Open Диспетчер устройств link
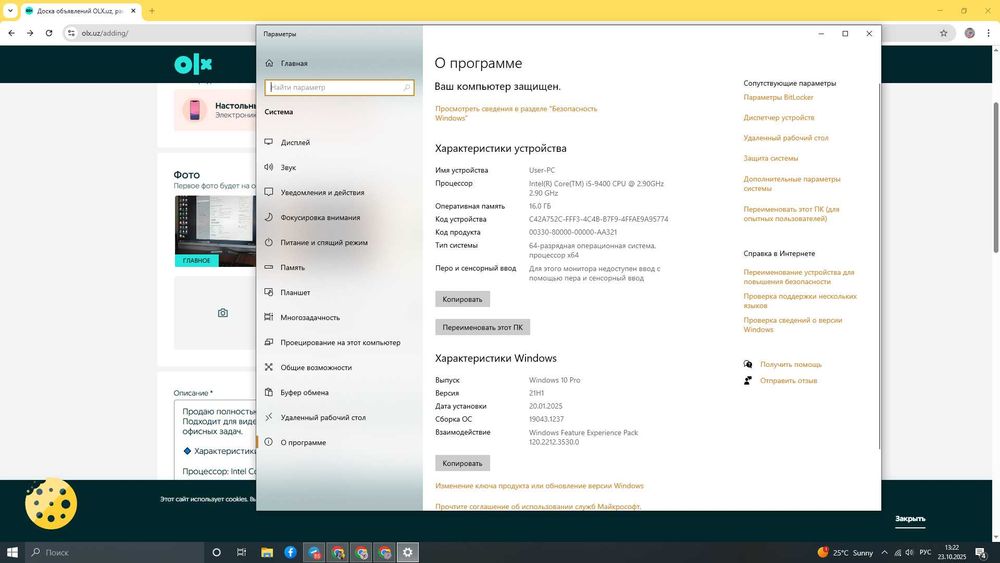Image resolution: width=1000 pixels, height=563 pixels. [779, 118]
